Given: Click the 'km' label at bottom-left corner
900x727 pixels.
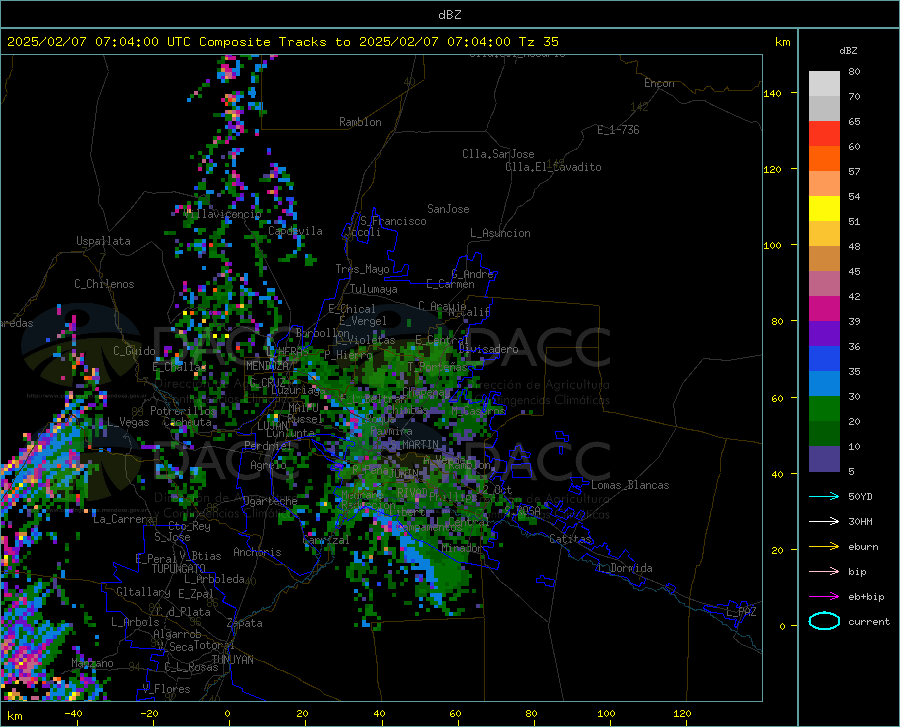Looking at the screenshot, I should coord(14,716).
